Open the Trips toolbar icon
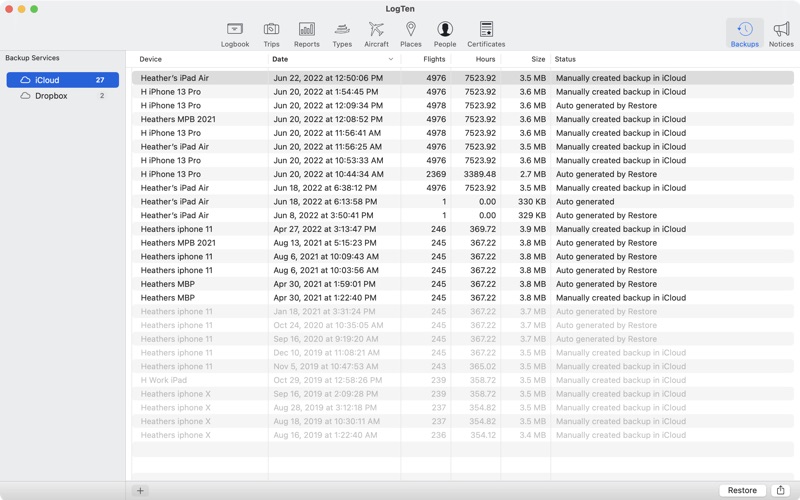 (271, 35)
